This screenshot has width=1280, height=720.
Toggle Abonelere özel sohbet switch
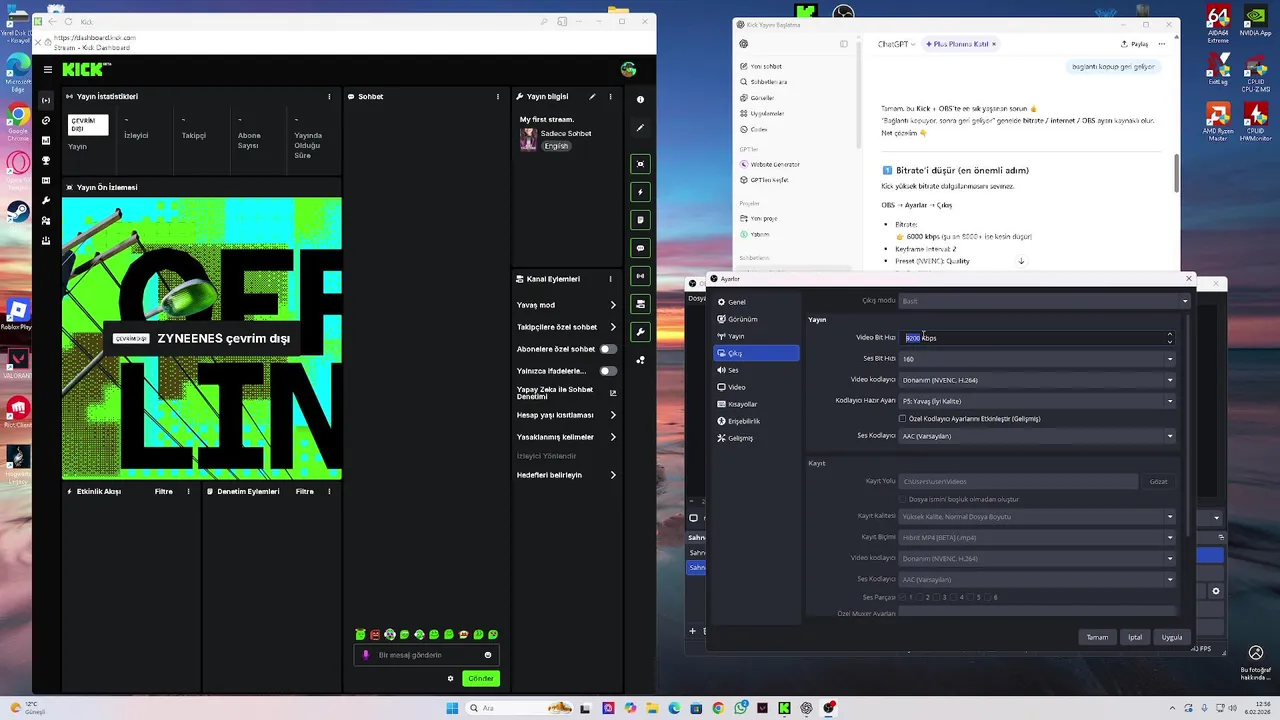point(608,349)
